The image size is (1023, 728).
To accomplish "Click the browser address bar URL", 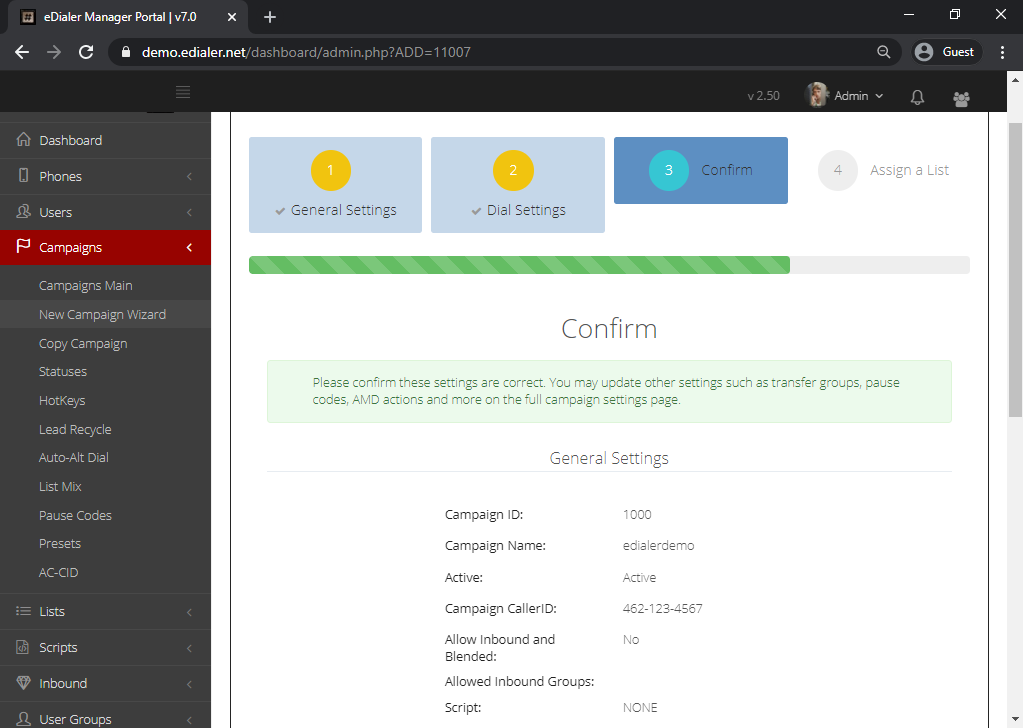I will click(306, 52).
